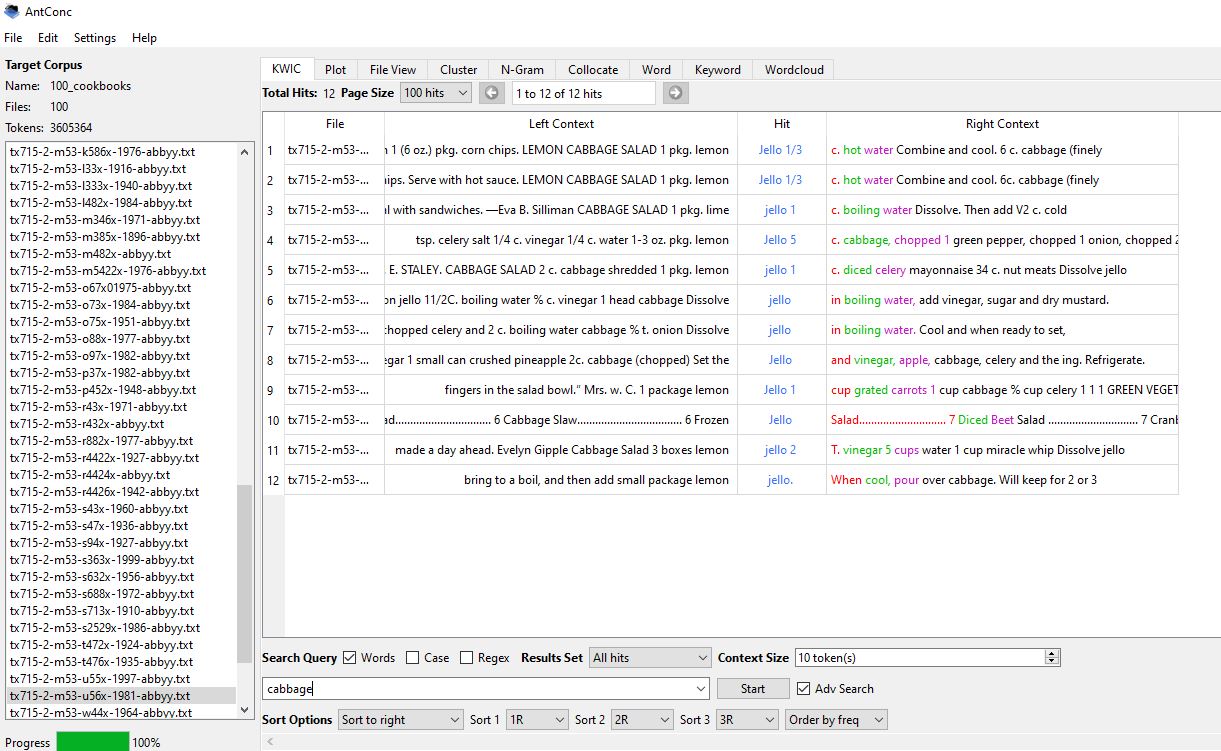Select the KWIC tab
This screenshot has width=1221, height=751.
[x=286, y=69]
